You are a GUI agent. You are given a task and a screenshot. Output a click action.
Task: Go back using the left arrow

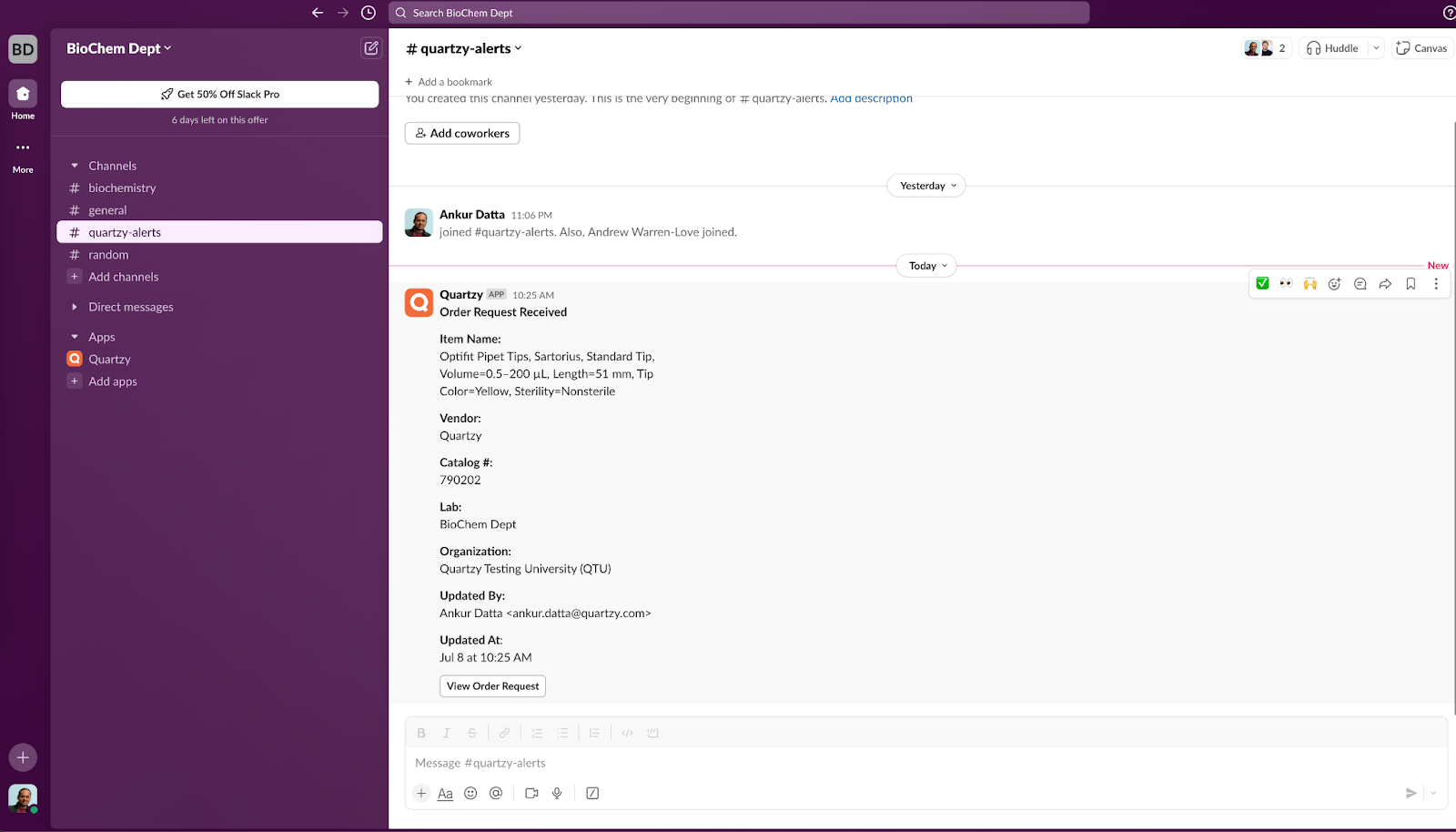(x=318, y=13)
